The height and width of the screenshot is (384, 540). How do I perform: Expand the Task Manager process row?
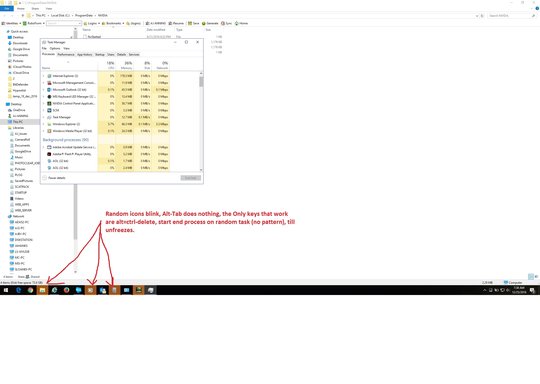point(44,117)
